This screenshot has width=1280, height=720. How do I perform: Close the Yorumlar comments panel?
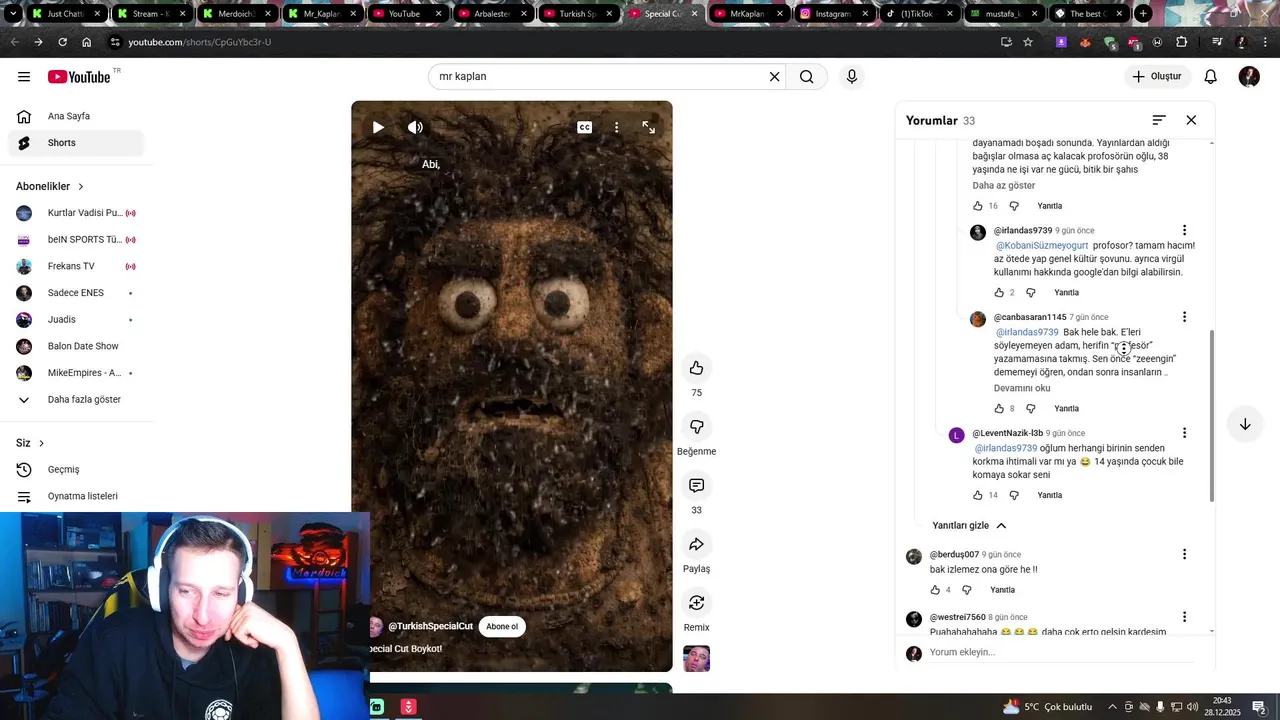1191,120
